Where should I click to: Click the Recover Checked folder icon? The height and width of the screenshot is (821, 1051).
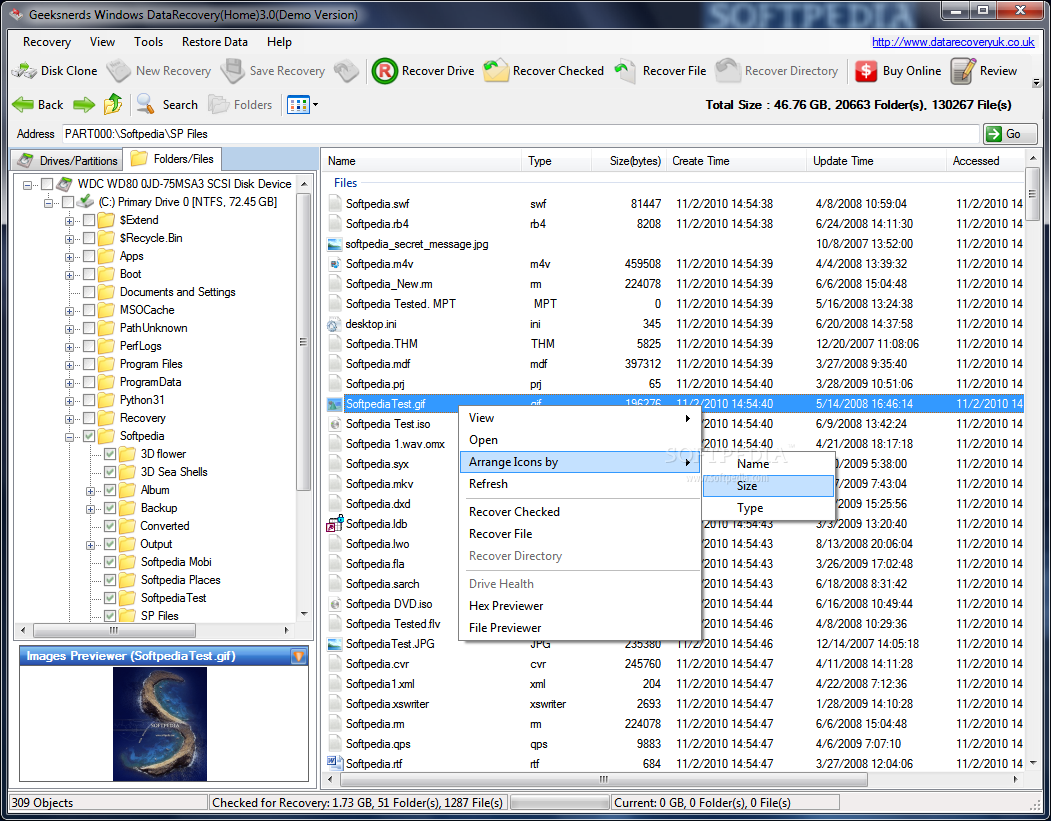coord(496,71)
